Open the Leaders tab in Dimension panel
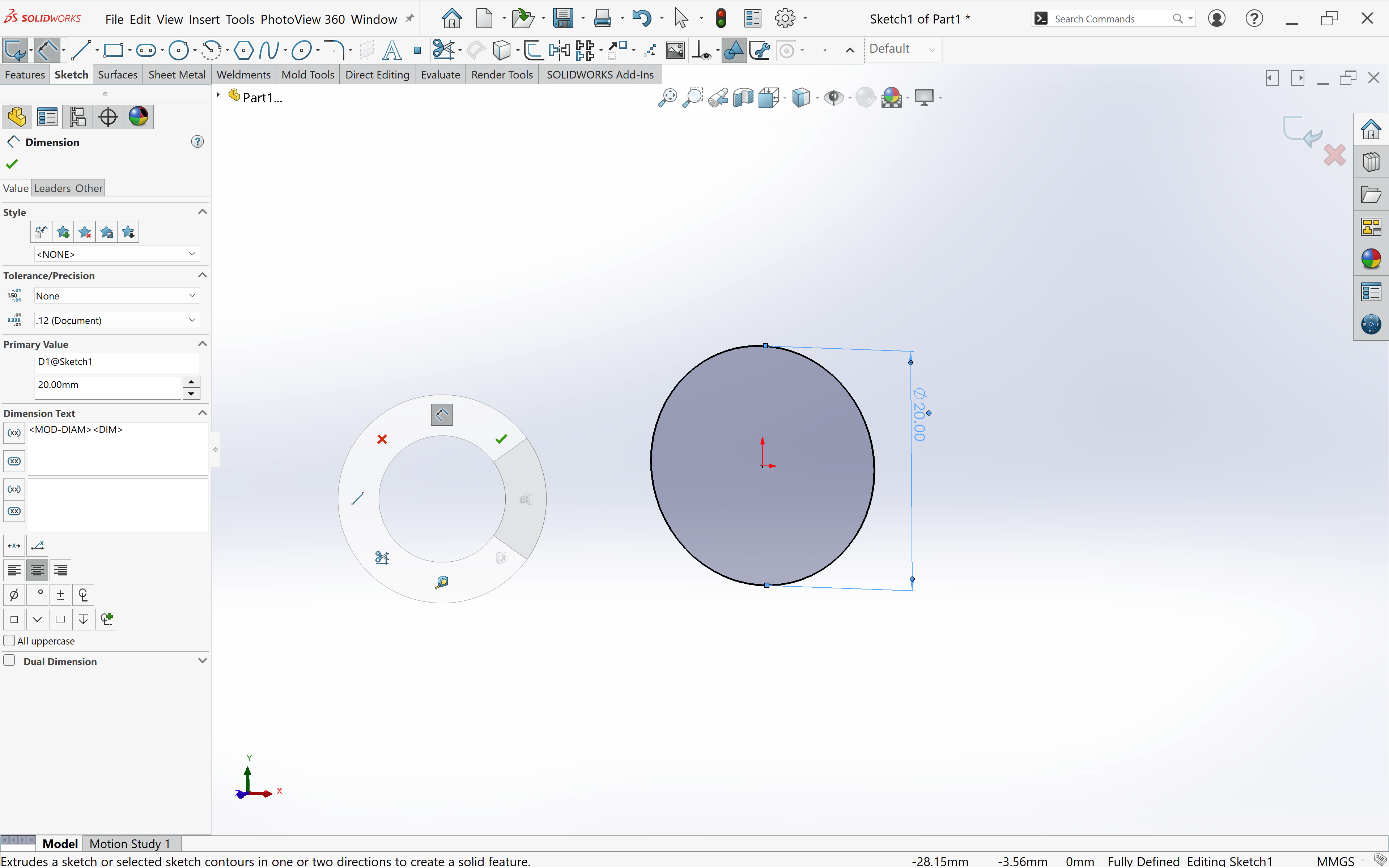The width and height of the screenshot is (1389, 868). (x=52, y=188)
